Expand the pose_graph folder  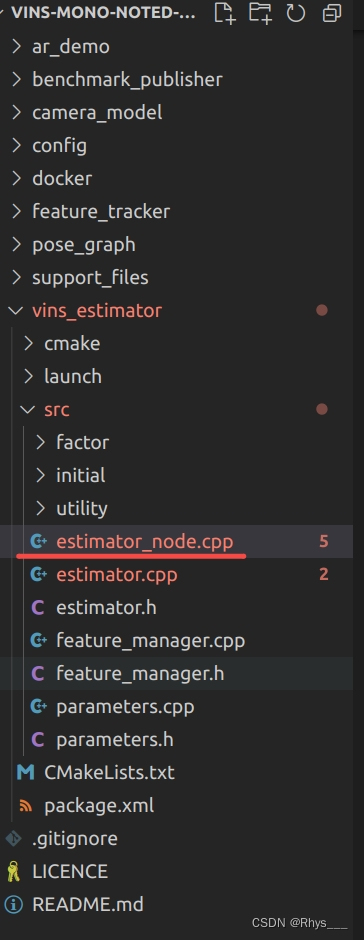coord(83,245)
